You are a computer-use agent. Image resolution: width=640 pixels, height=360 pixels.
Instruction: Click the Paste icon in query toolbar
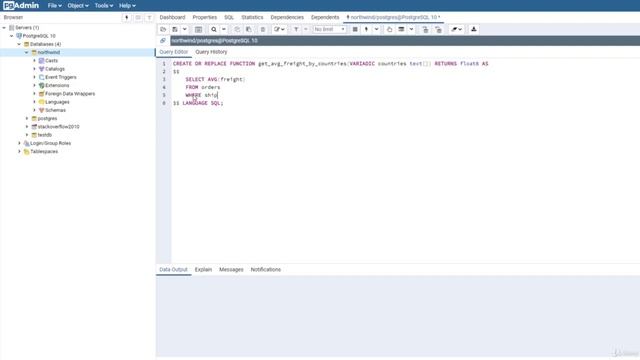249,29
